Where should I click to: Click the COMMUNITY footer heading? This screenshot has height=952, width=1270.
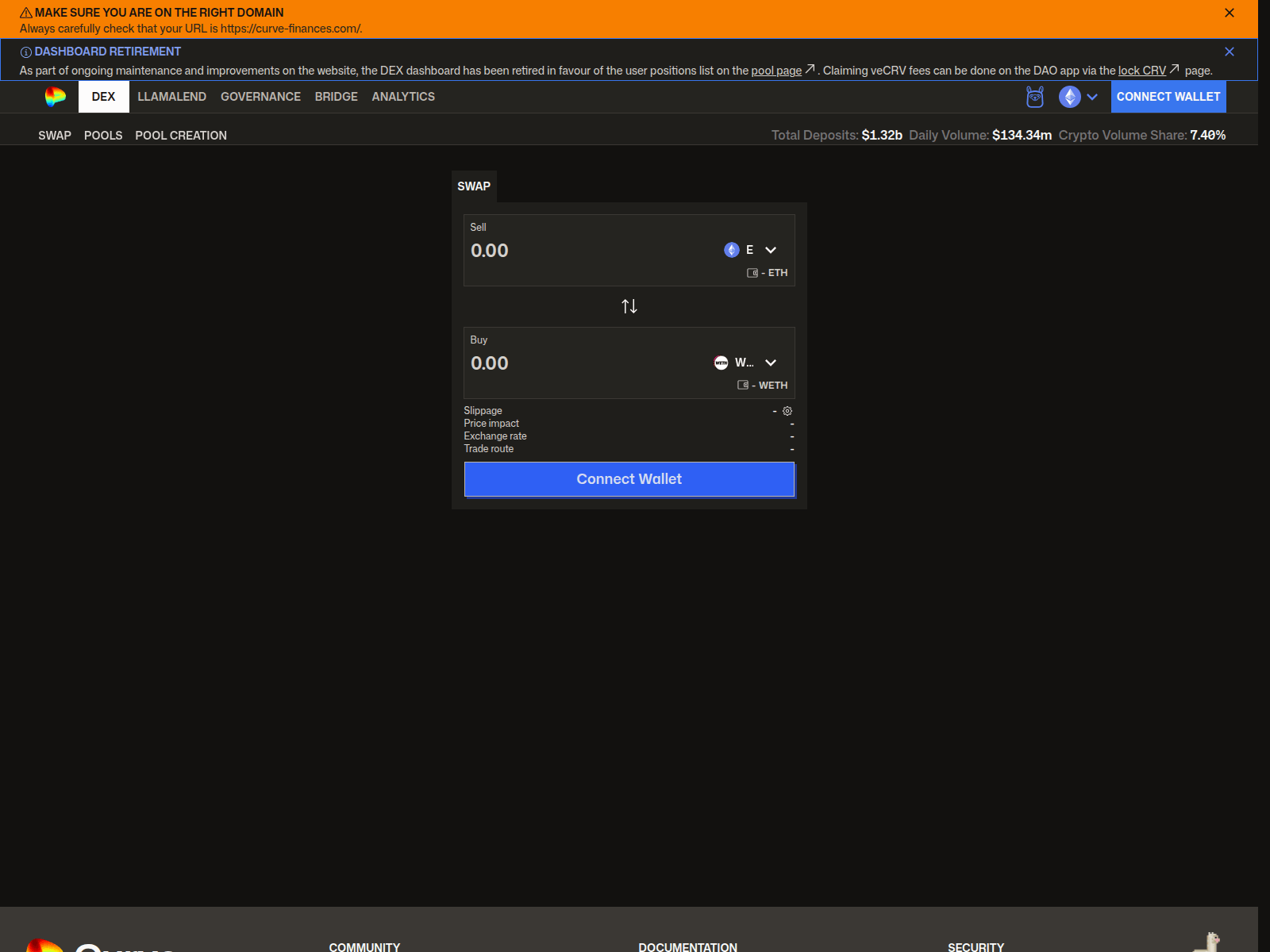click(x=364, y=946)
